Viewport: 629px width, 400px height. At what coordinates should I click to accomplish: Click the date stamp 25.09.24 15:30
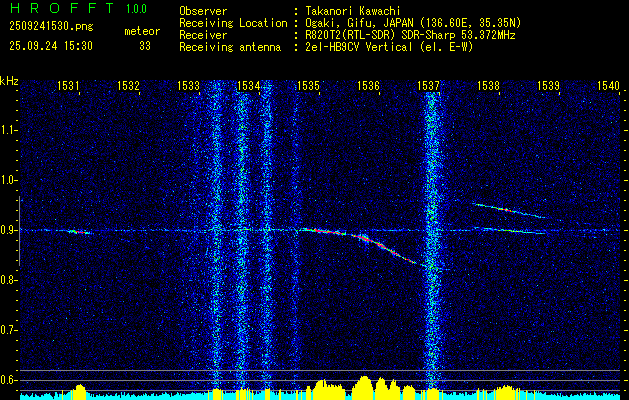51,46
